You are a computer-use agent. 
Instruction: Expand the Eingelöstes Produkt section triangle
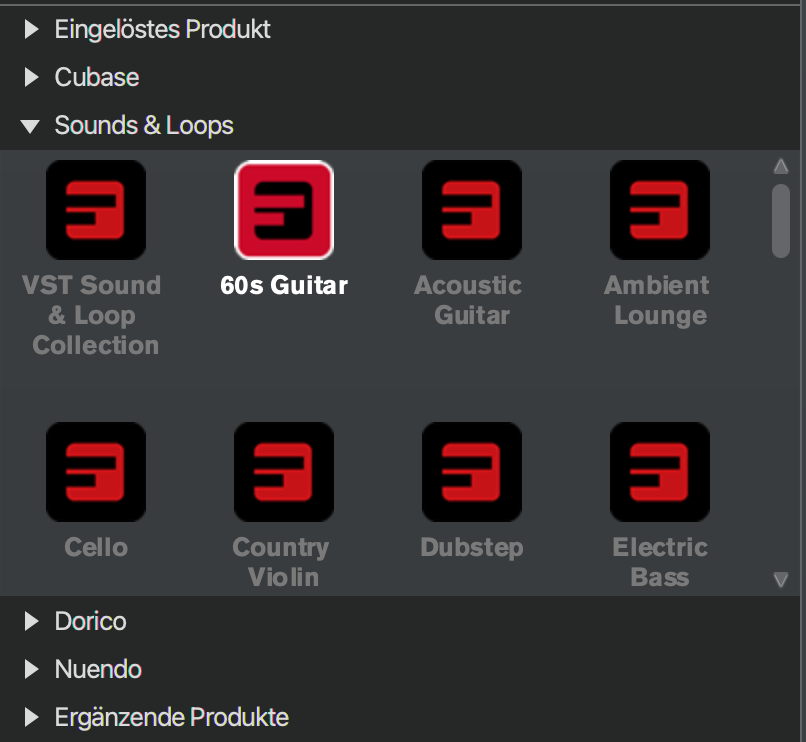point(31,29)
